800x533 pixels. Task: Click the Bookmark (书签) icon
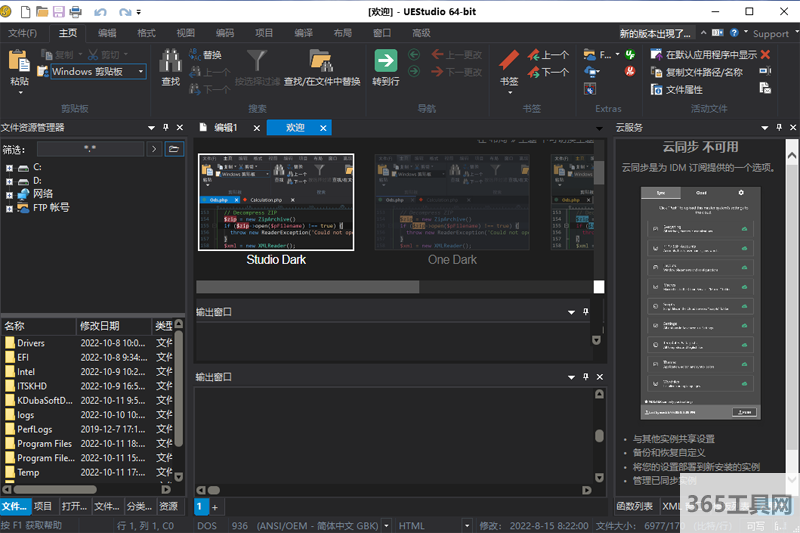coord(509,62)
